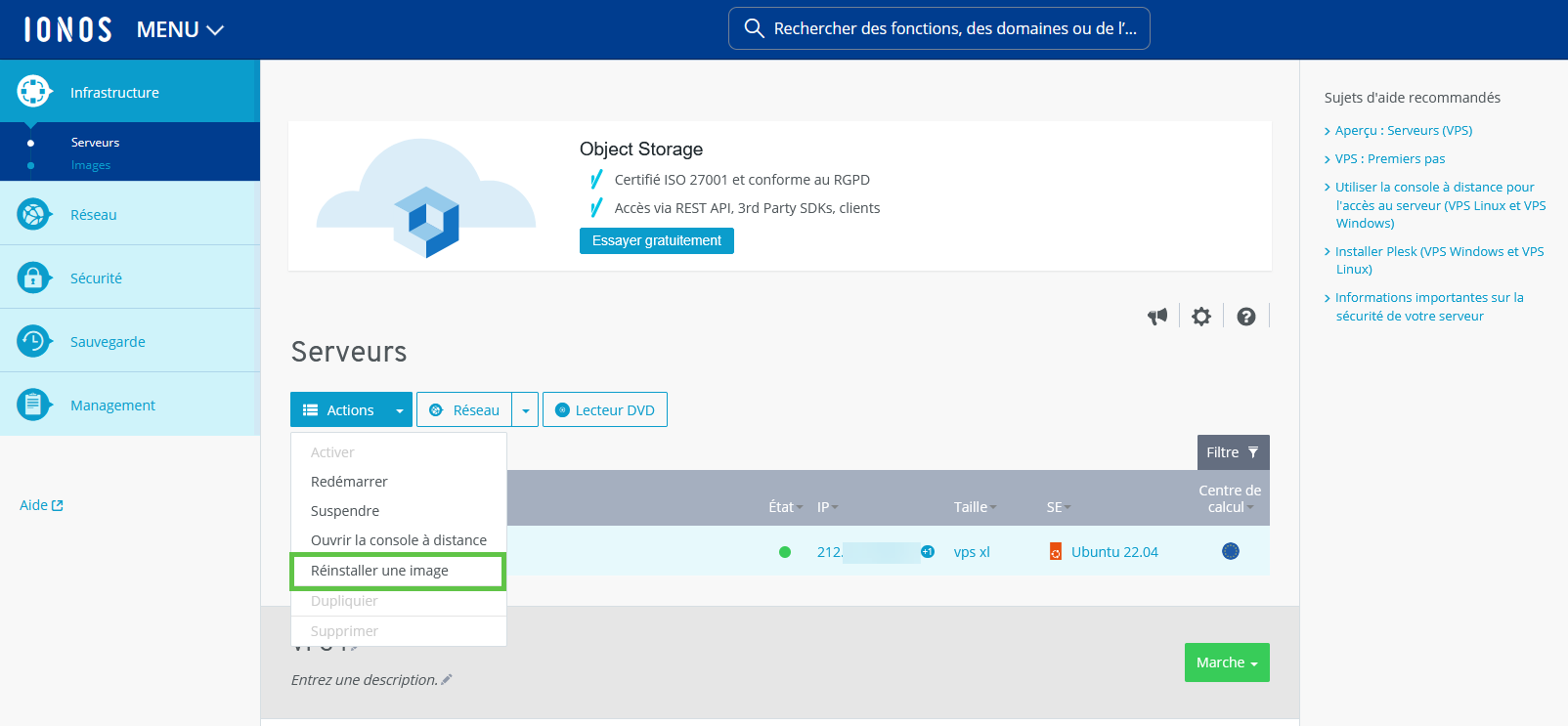The image size is (1568, 726).
Task: Open settings via the gear icon
Action: point(1201,317)
